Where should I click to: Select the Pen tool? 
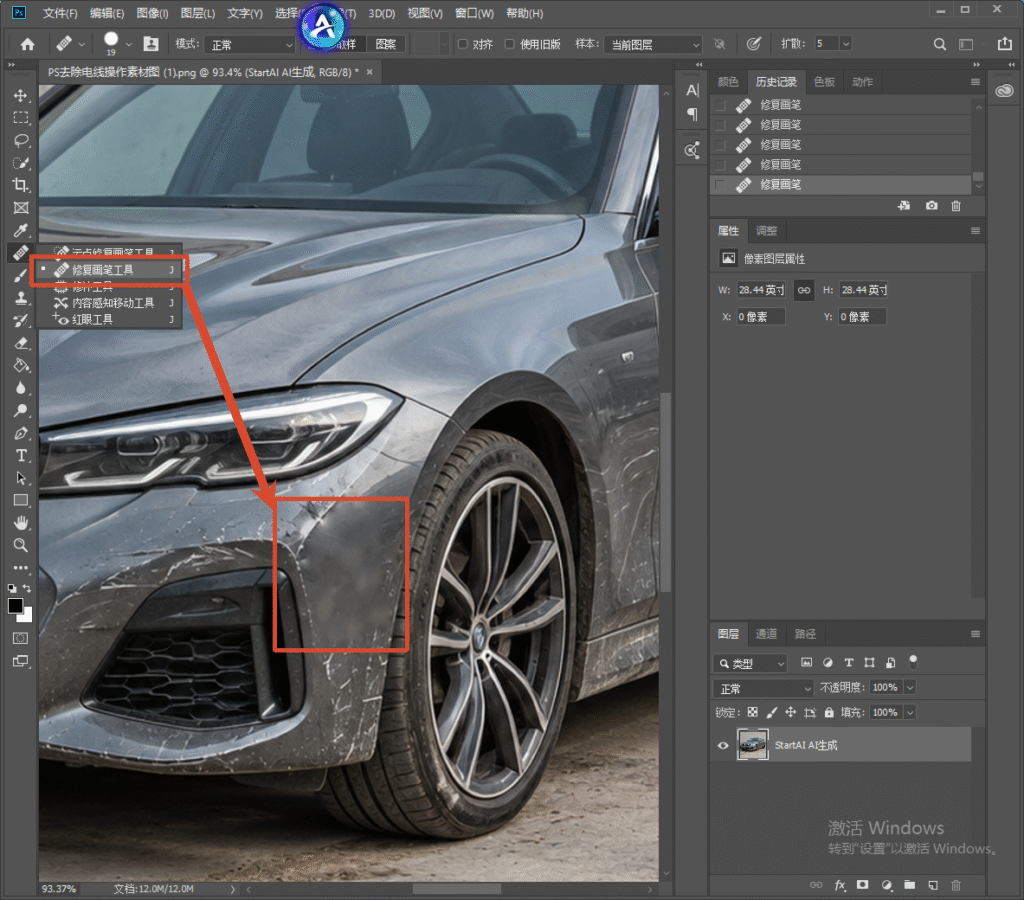(21, 433)
